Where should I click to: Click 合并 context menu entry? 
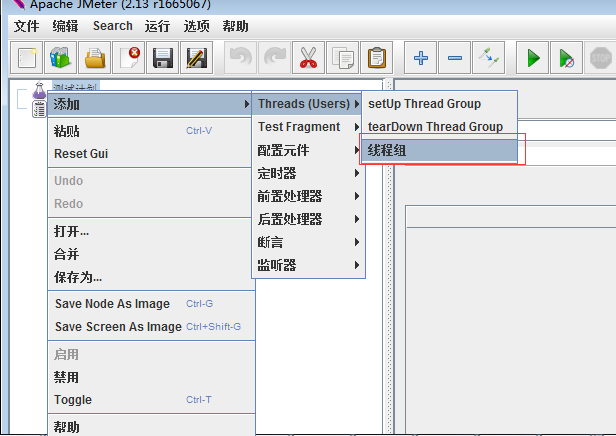coord(150,254)
